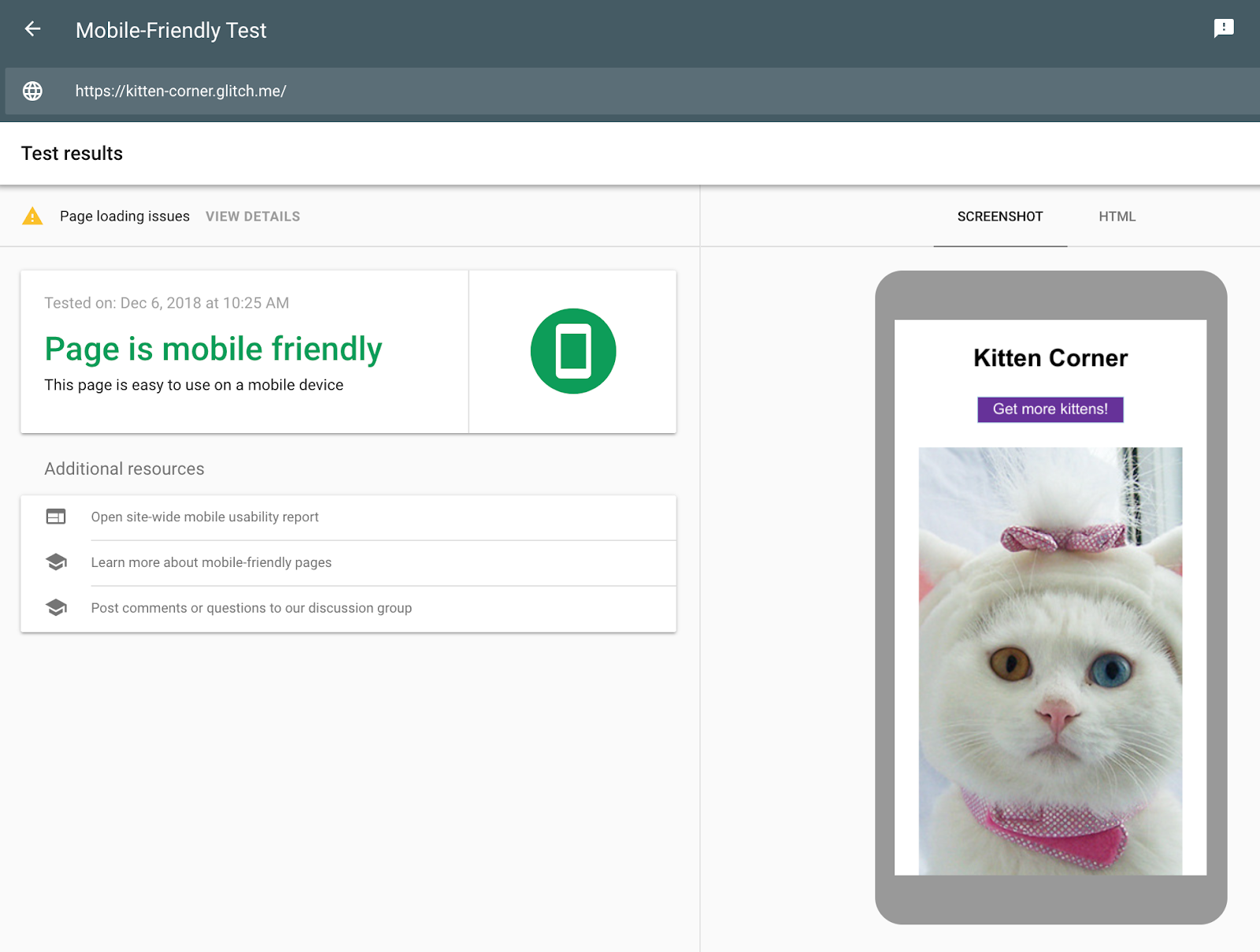Image resolution: width=1260 pixels, height=952 pixels.
Task: Open the feedback icon in the top bar
Action: point(1224,29)
